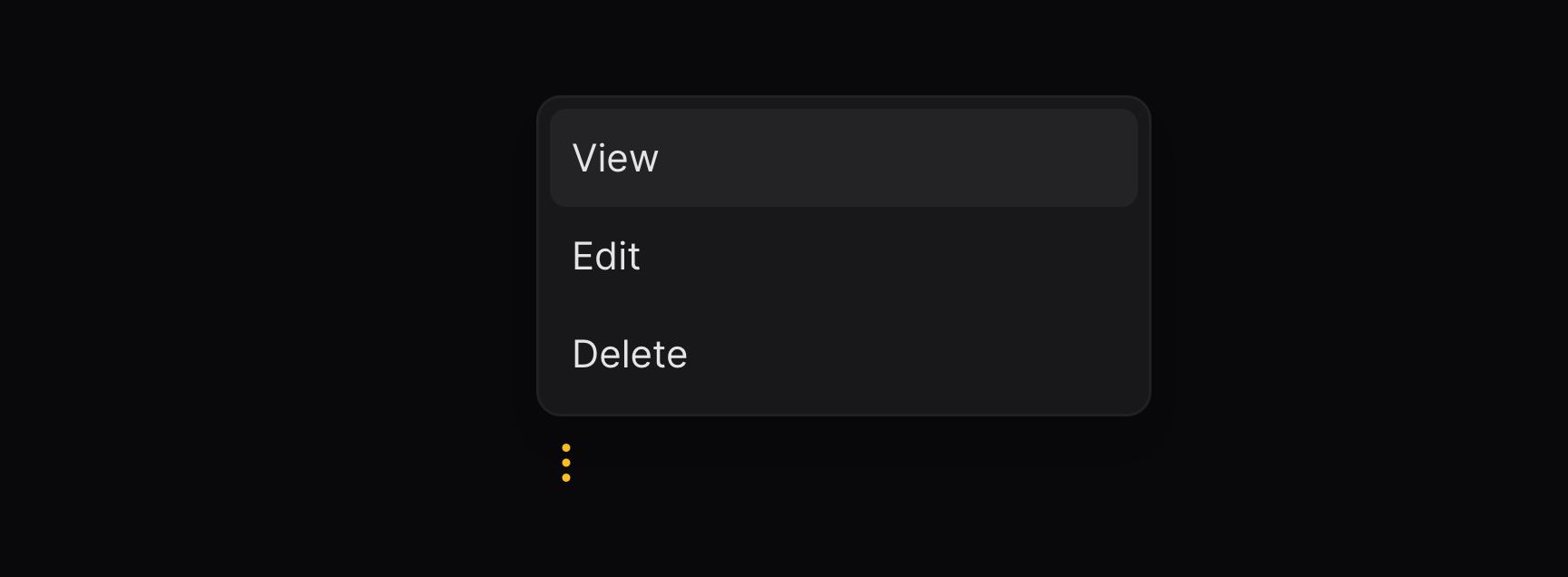Click the word Delete in the popup

tap(630, 354)
